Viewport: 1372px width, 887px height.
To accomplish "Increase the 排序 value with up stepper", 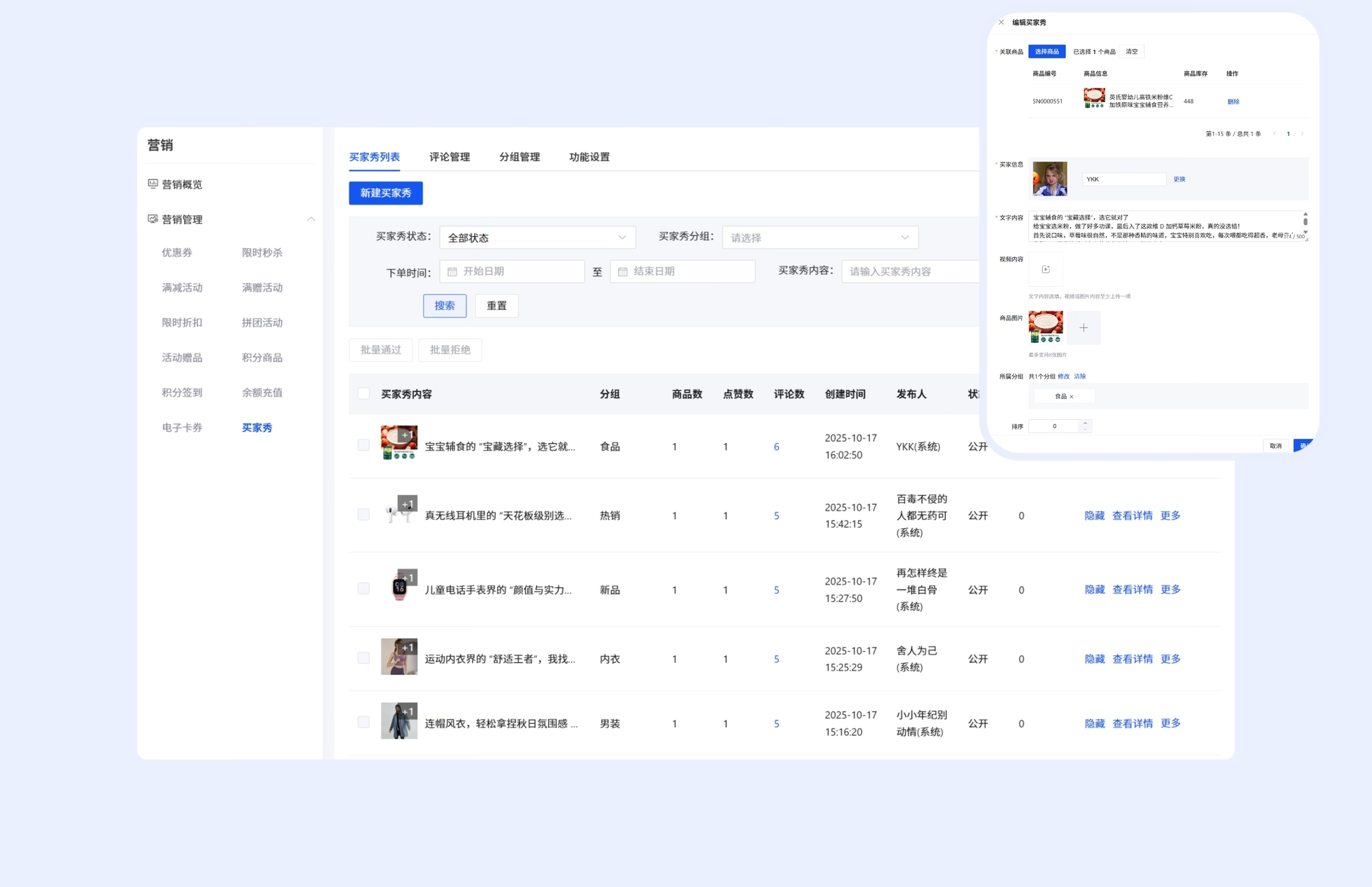I will [x=1085, y=423].
